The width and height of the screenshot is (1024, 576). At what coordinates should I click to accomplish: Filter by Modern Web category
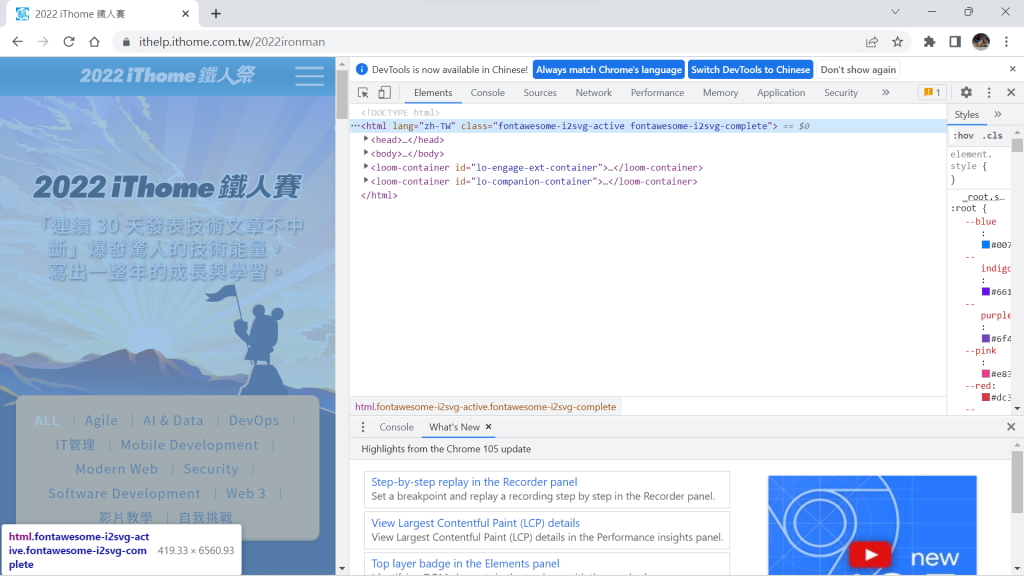(x=116, y=469)
